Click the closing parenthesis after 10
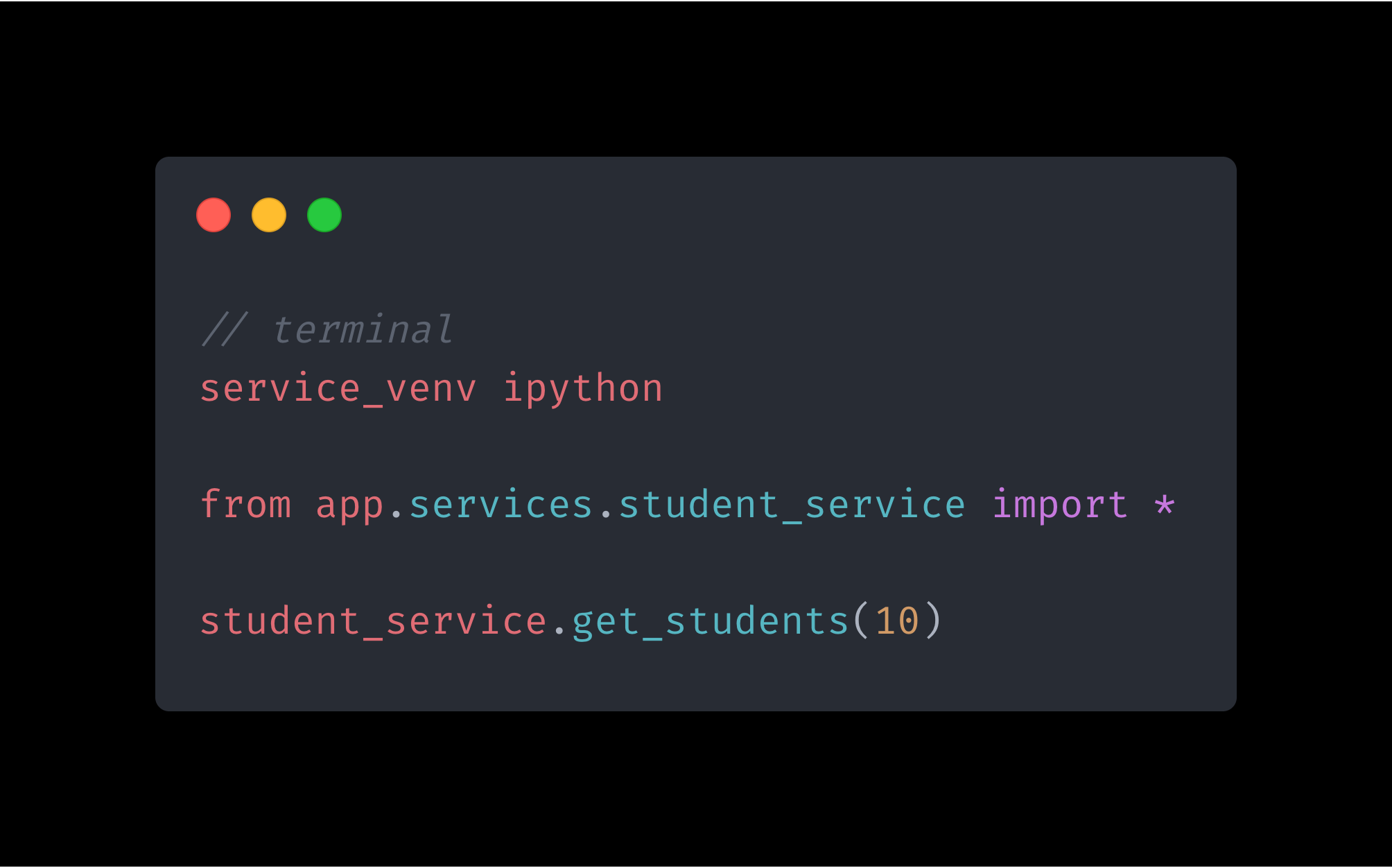Image resolution: width=1392 pixels, height=868 pixels. point(933,620)
